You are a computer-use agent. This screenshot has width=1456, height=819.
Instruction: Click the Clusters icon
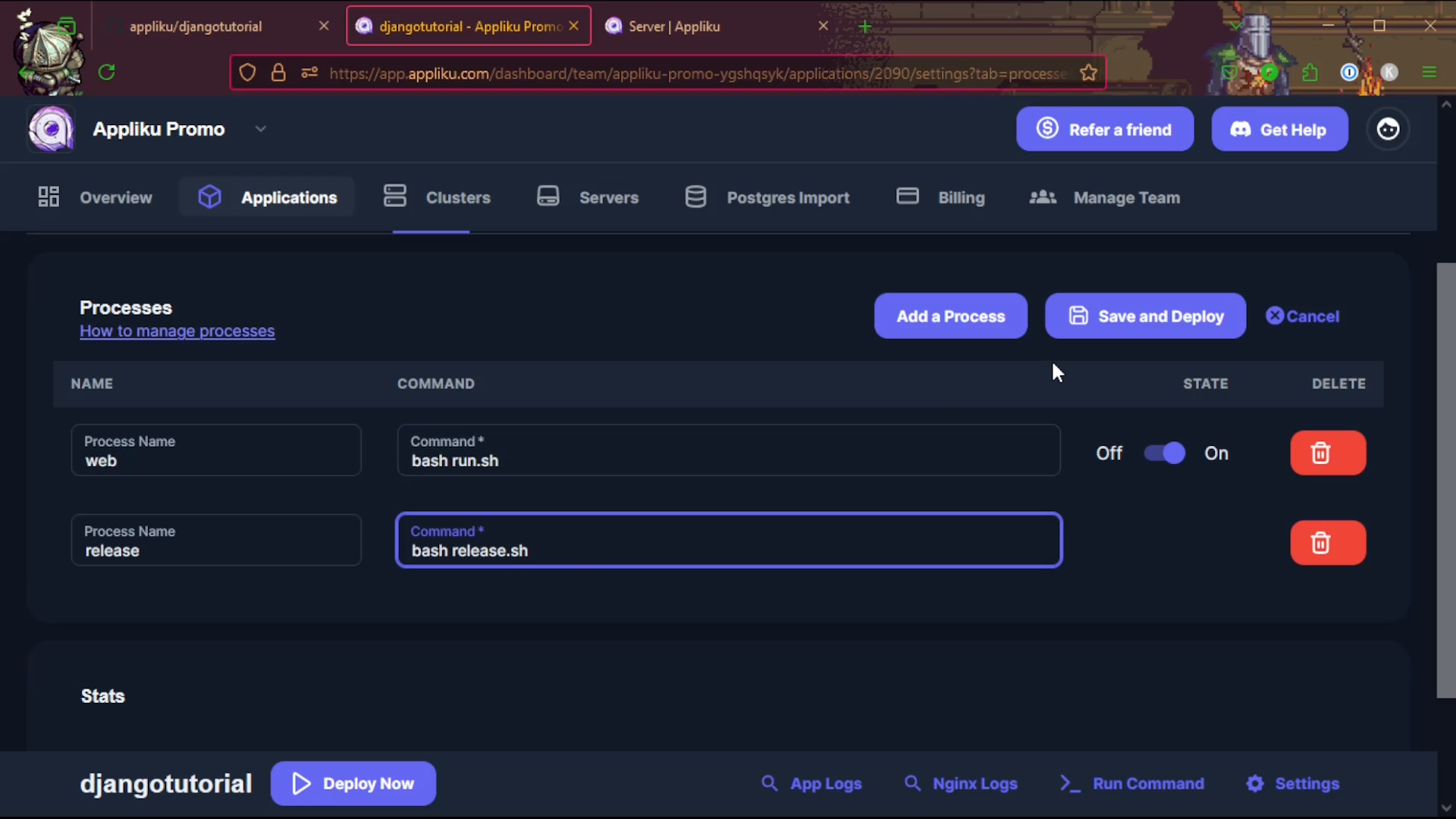[x=395, y=196]
